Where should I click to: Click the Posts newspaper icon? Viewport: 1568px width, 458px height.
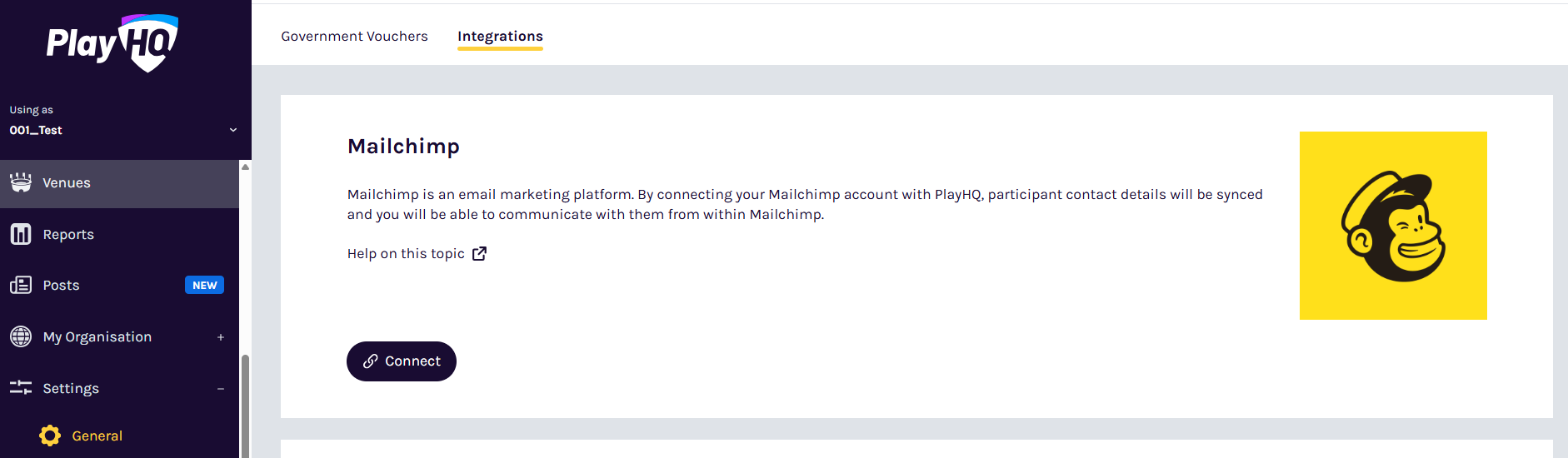click(x=21, y=286)
